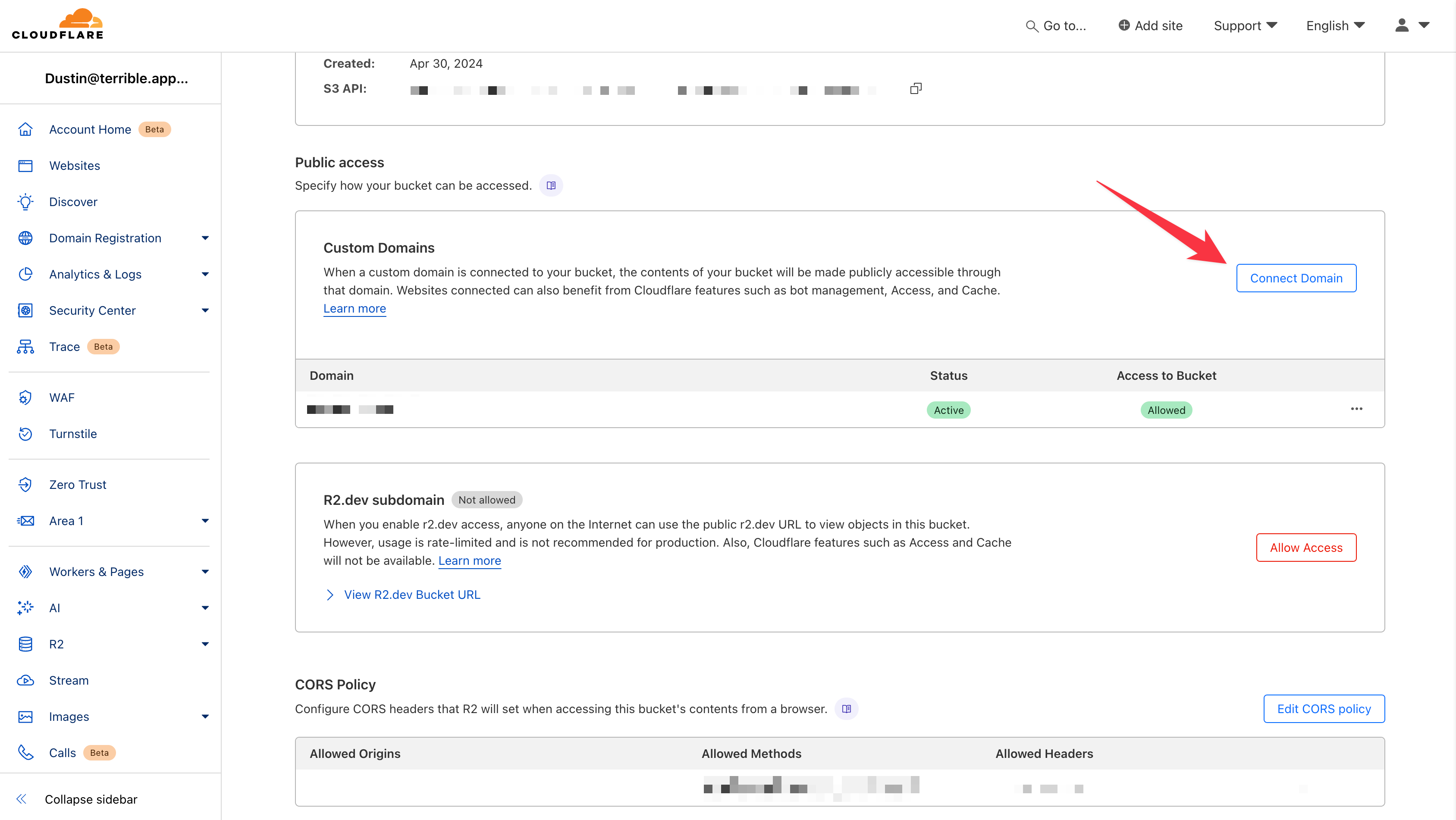Click the Allow Access button
1456x820 pixels.
(x=1305, y=547)
